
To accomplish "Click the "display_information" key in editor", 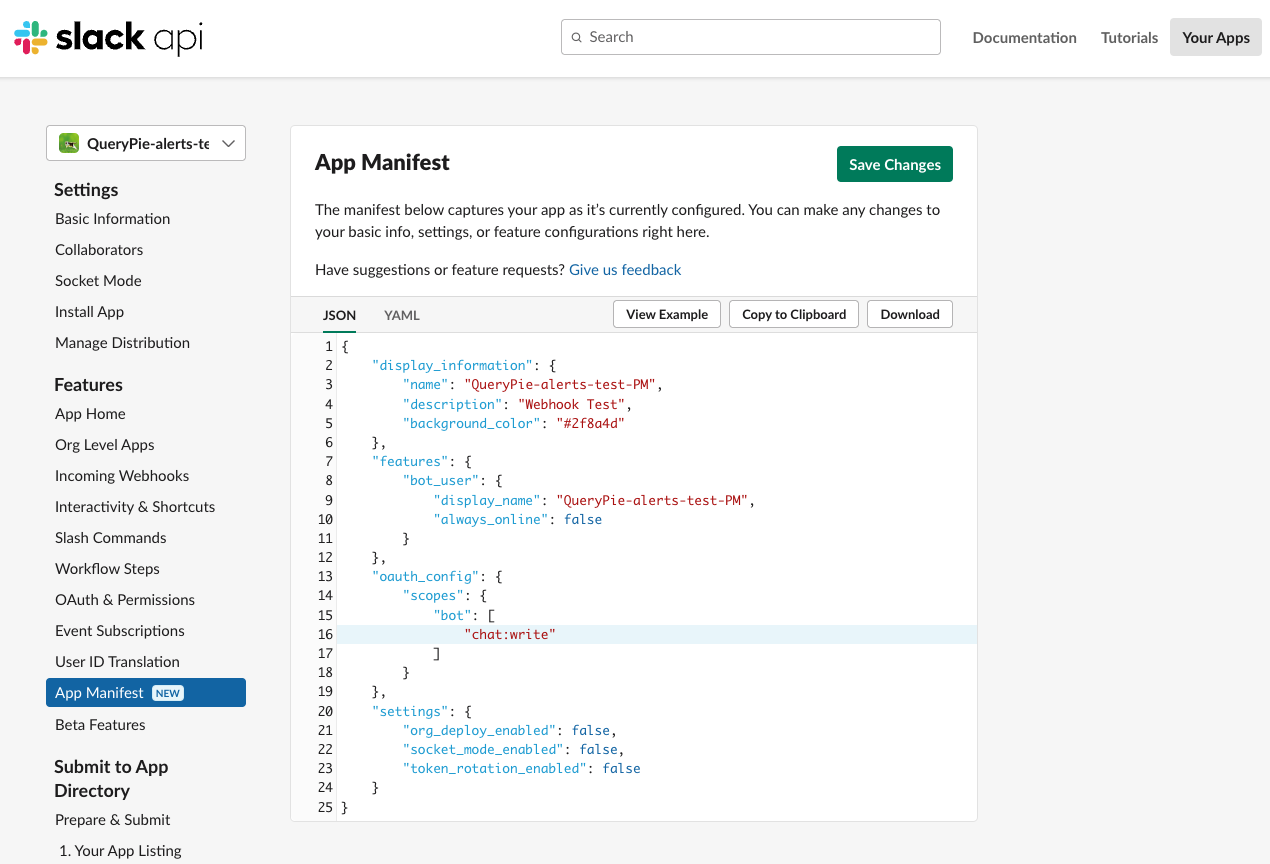I will (453, 366).
